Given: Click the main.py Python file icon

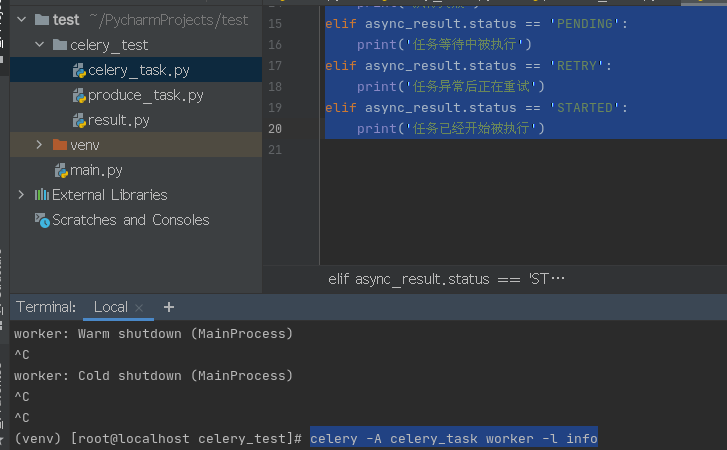Looking at the screenshot, I should 61,170.
